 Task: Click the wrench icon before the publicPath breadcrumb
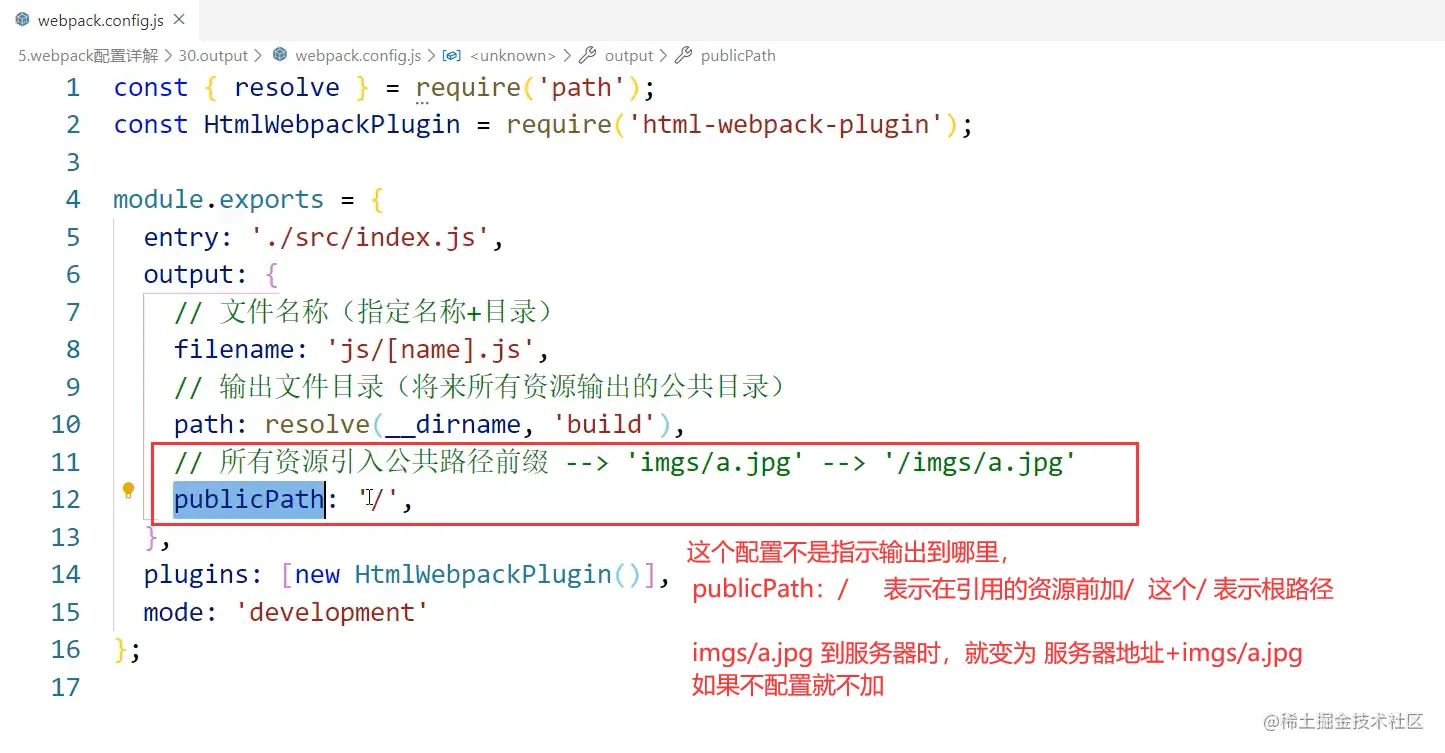[x=684, y=56]
